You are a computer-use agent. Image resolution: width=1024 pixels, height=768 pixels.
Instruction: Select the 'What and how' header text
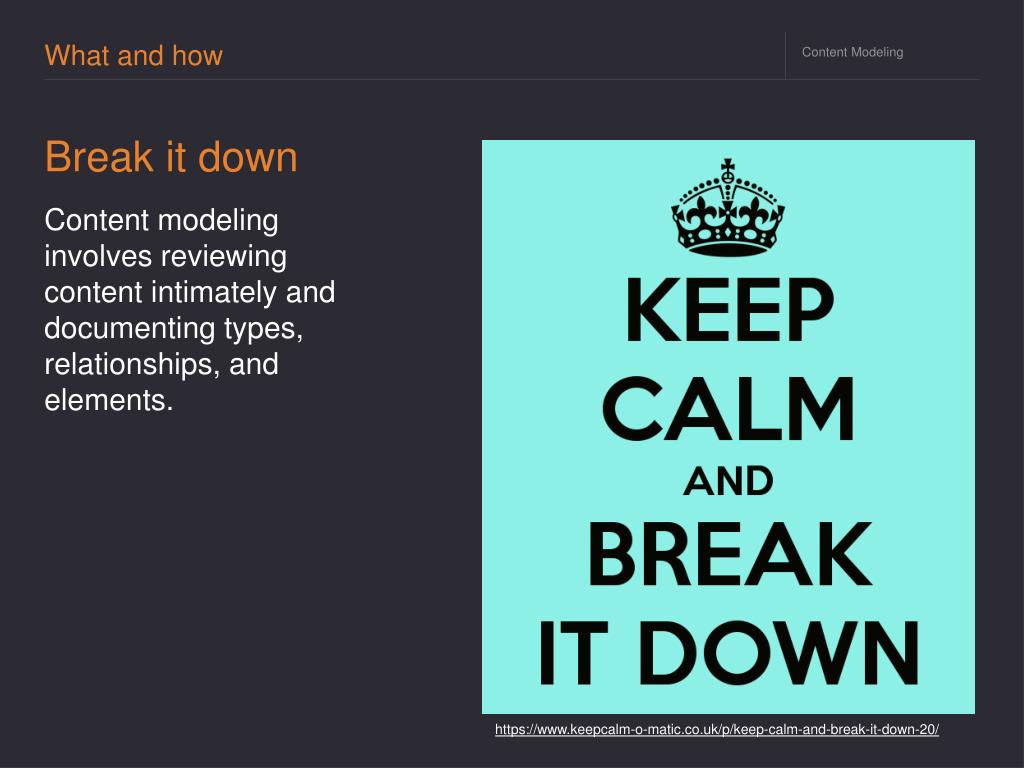pyautogui.click(x=134, y=56)
